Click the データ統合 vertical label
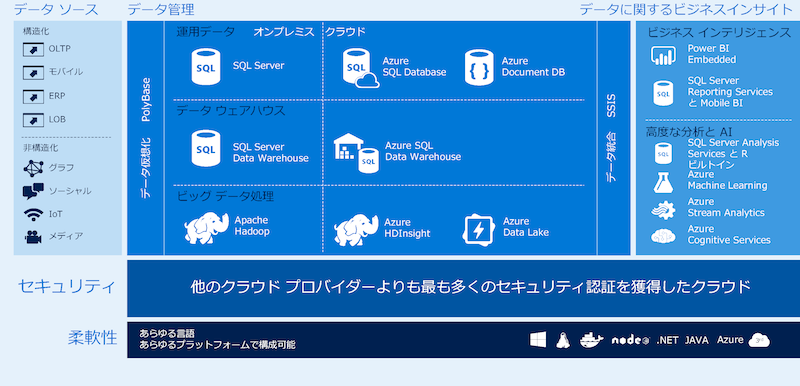 point(611,157)
